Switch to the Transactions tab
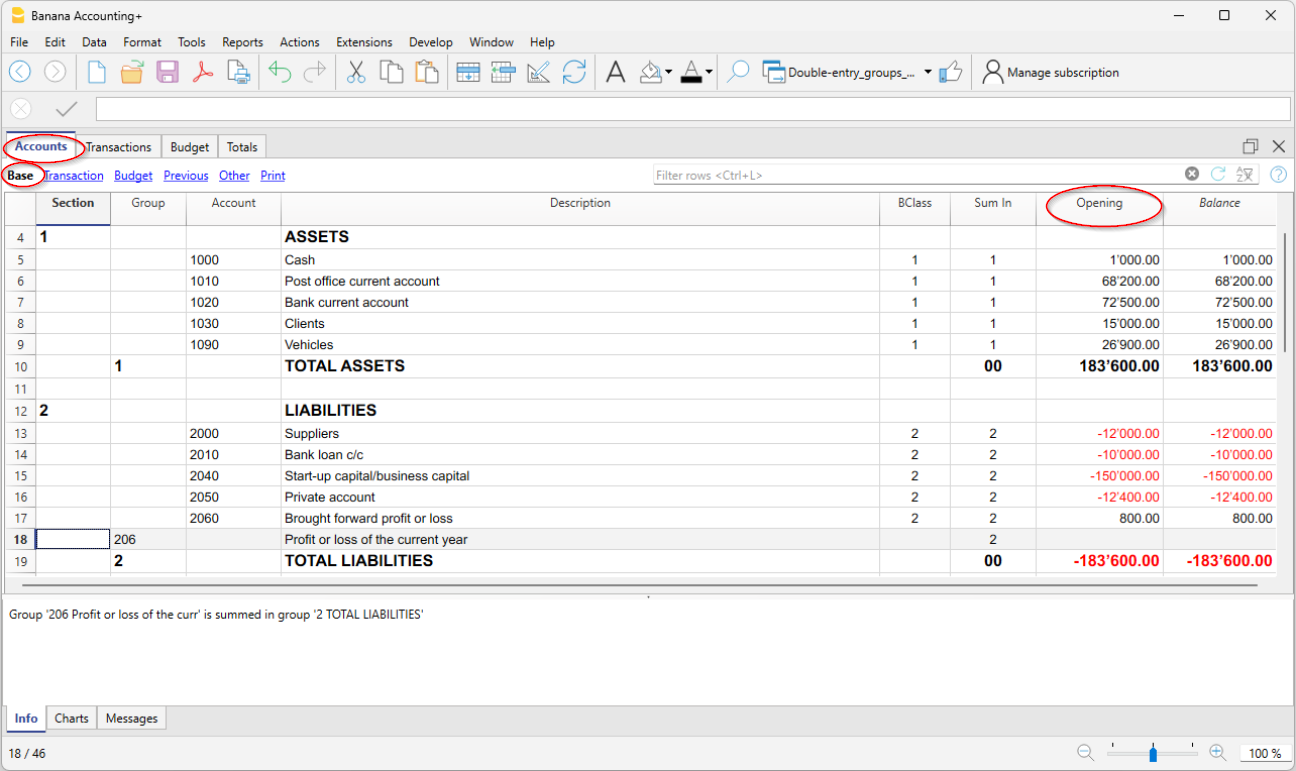This screenshot has height=771, width=1296. pos(118,146)
